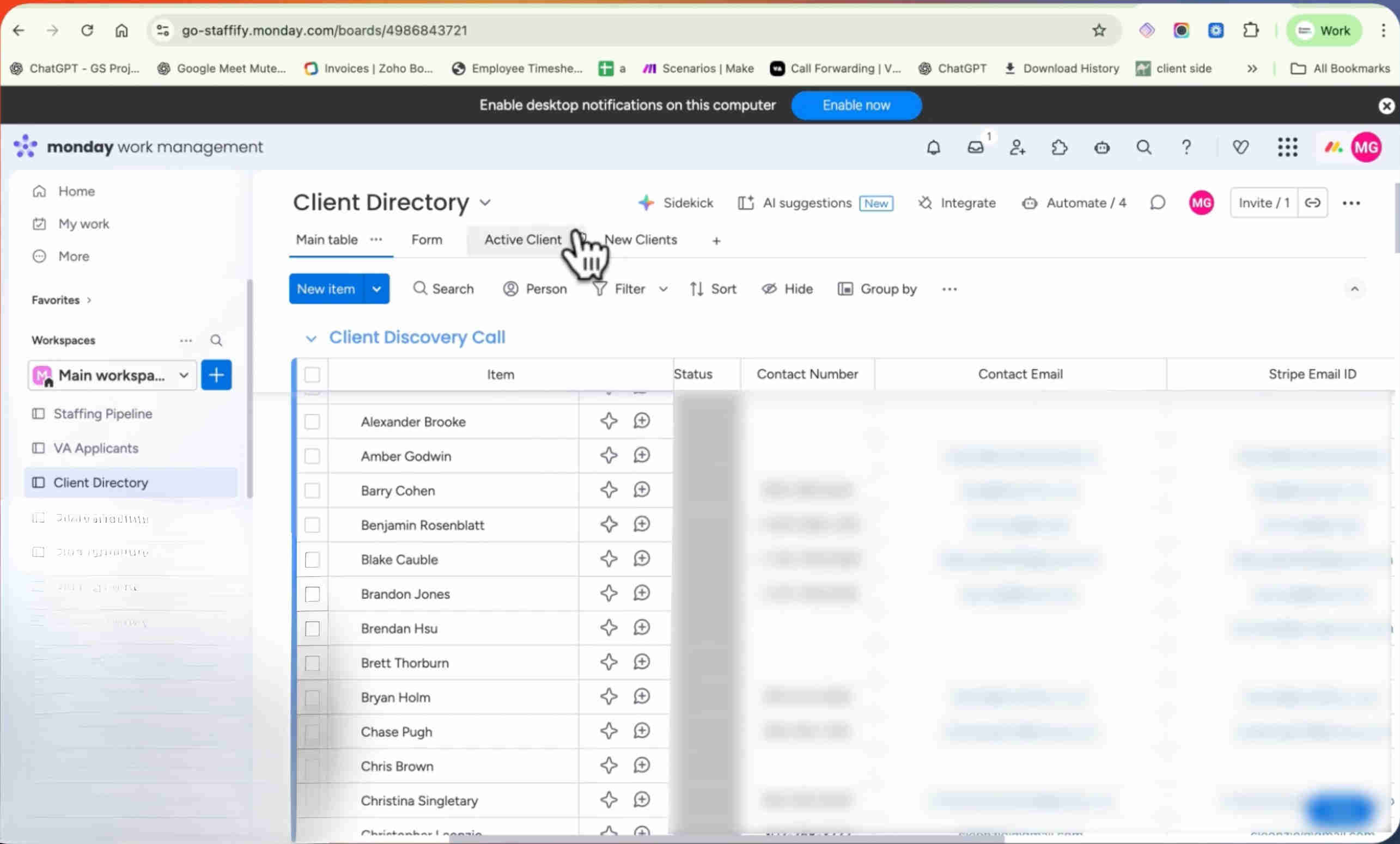Image resolution: width=1400 pixels, height=844 pixels.
Task: Switch to the New Clients tab
Action: coord(640,240)
